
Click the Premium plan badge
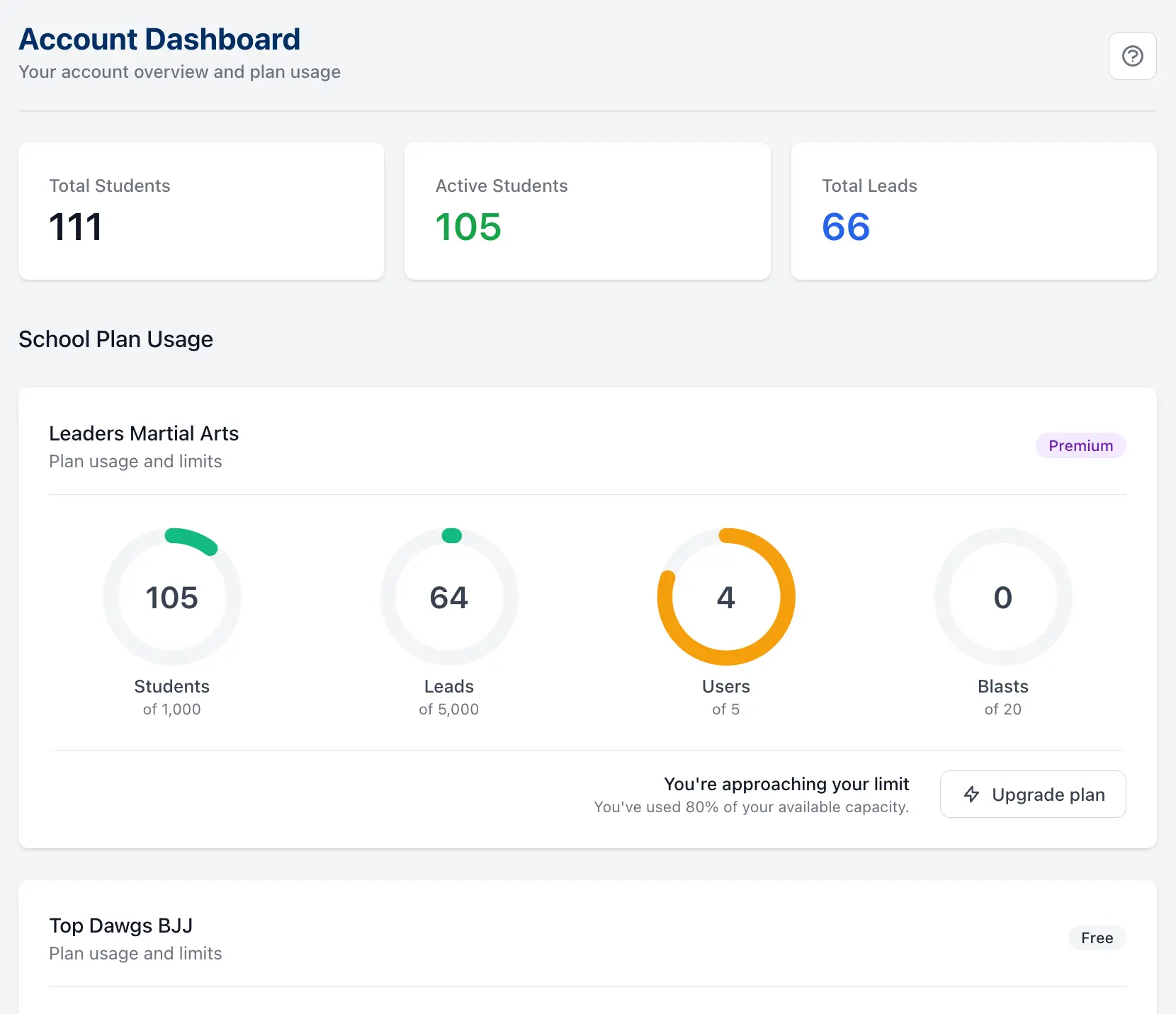click(x=1080, y=445)
